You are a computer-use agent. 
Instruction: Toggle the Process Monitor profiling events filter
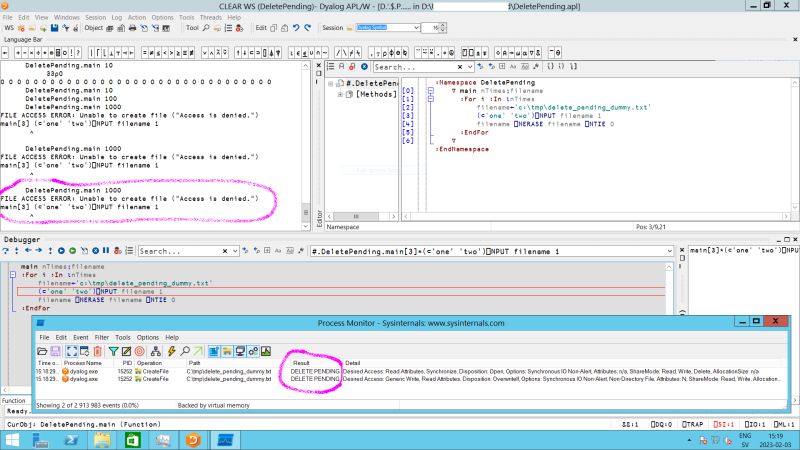coord(266,351)
